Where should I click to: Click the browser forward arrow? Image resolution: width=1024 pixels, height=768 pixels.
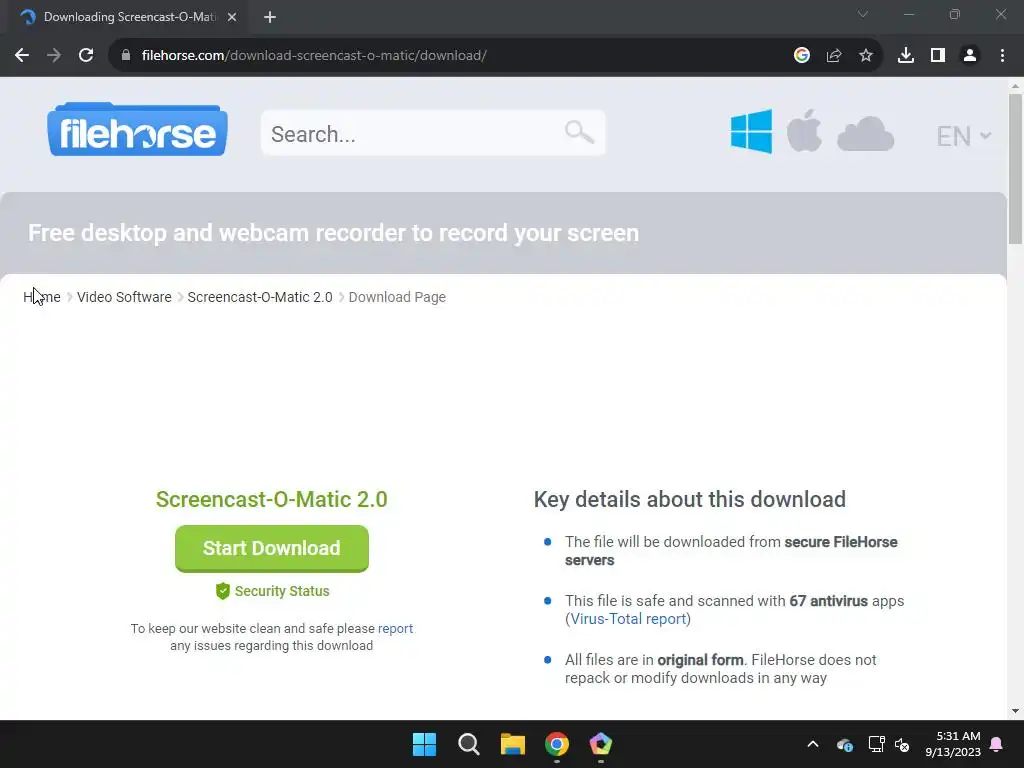[54, 56]
